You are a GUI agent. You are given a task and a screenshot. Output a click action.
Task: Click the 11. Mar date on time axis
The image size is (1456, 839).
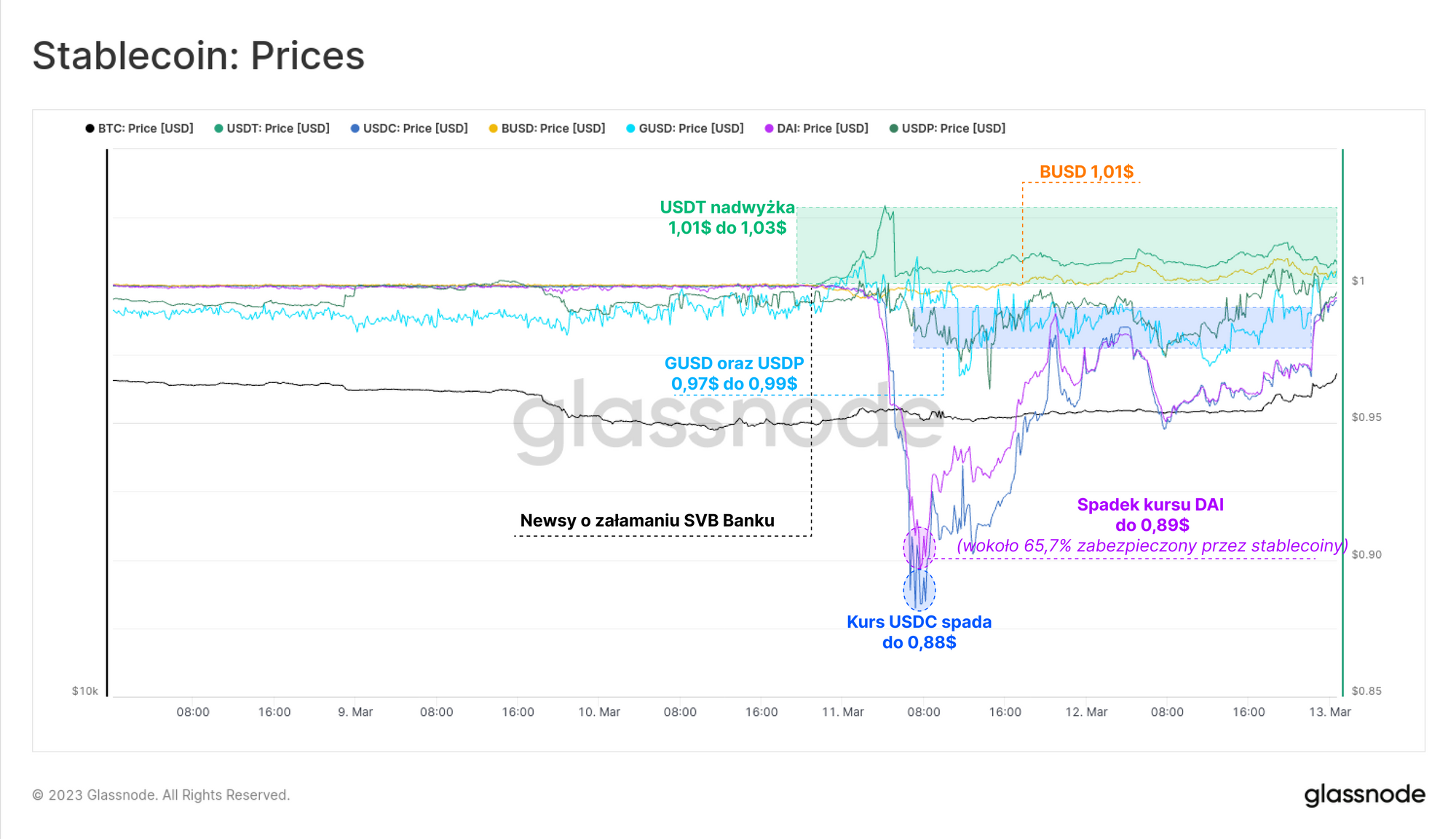tap(843, 712)
